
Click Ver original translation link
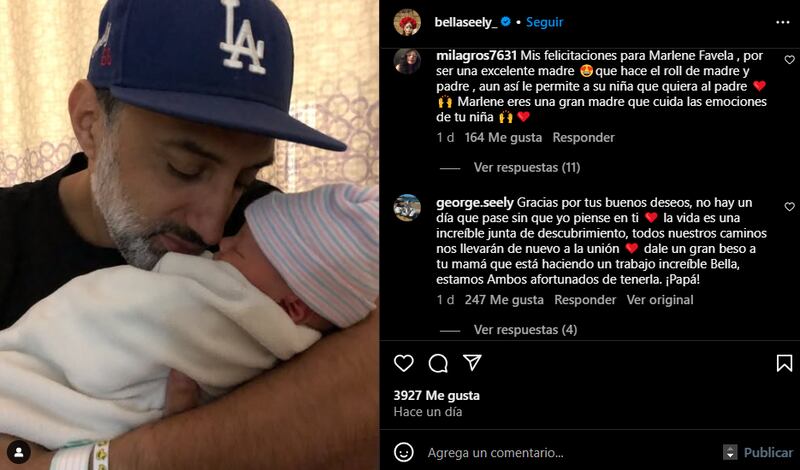point(660,300)
